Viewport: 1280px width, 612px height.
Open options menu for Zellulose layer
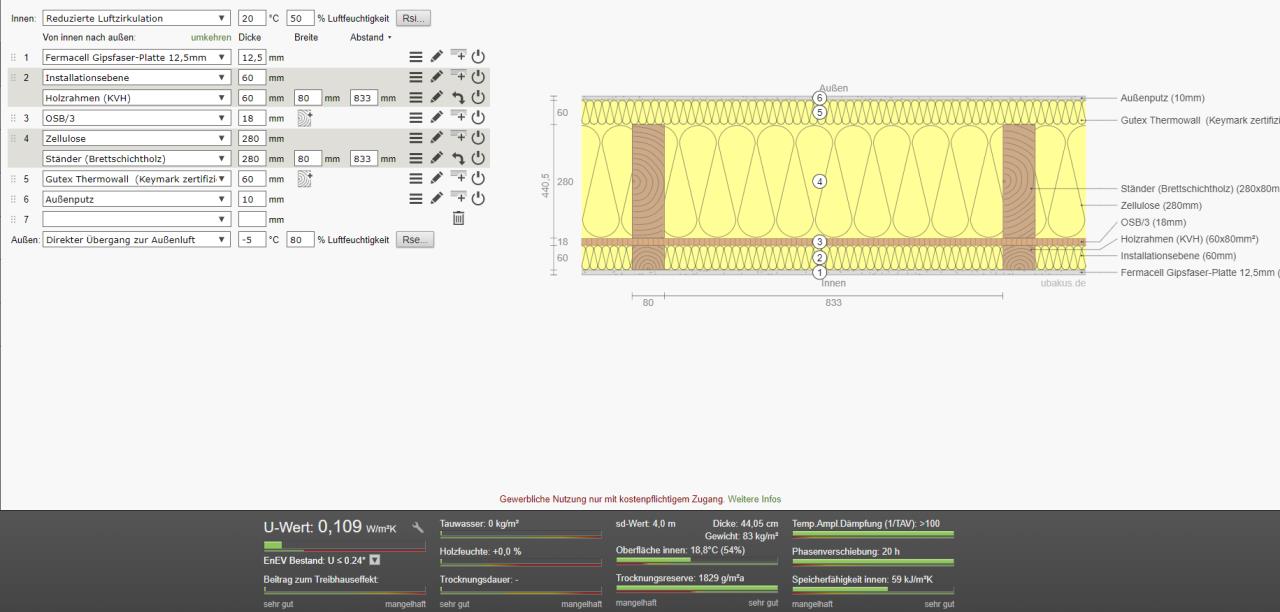pos(416,138)
